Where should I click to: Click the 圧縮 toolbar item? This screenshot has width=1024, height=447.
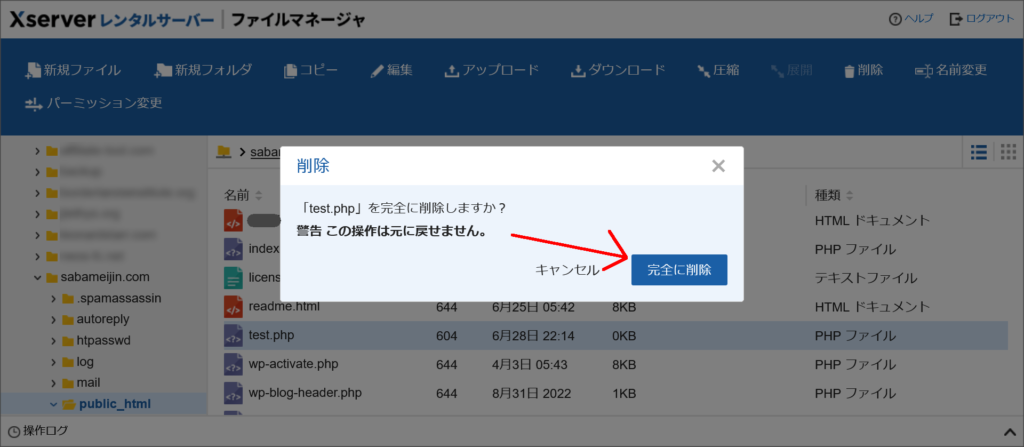point(718,71)
